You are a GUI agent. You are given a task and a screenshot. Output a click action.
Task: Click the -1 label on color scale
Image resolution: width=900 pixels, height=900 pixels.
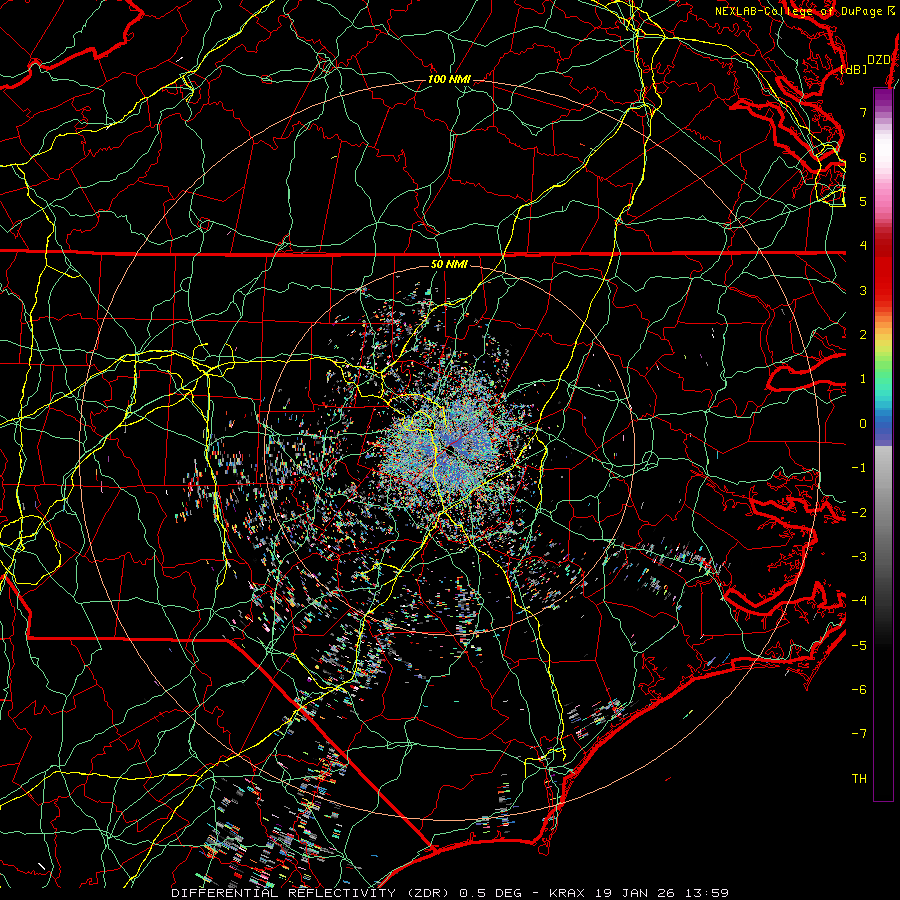[x=859, y=468]
